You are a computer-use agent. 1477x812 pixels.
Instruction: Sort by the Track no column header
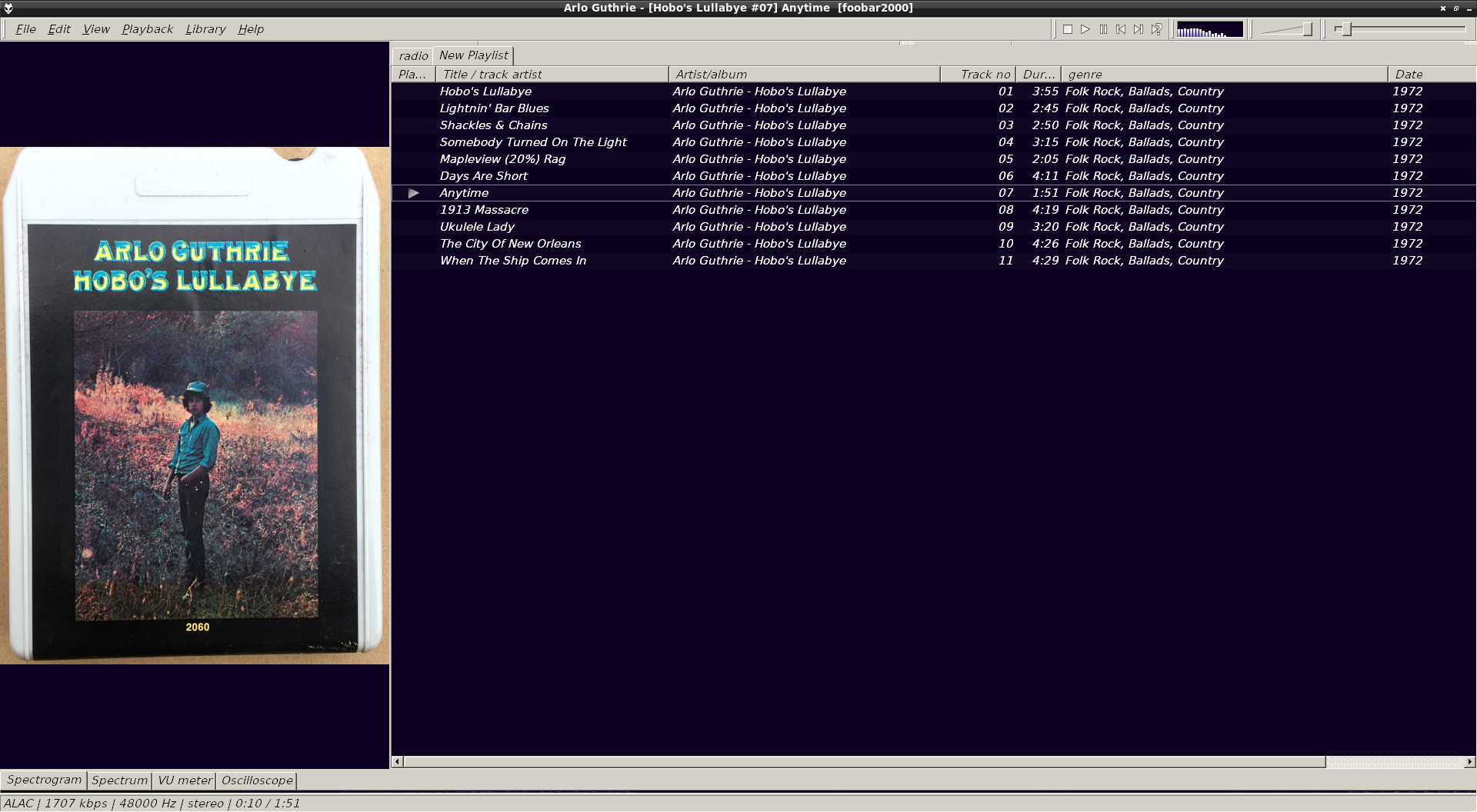[x=978, y=75]
